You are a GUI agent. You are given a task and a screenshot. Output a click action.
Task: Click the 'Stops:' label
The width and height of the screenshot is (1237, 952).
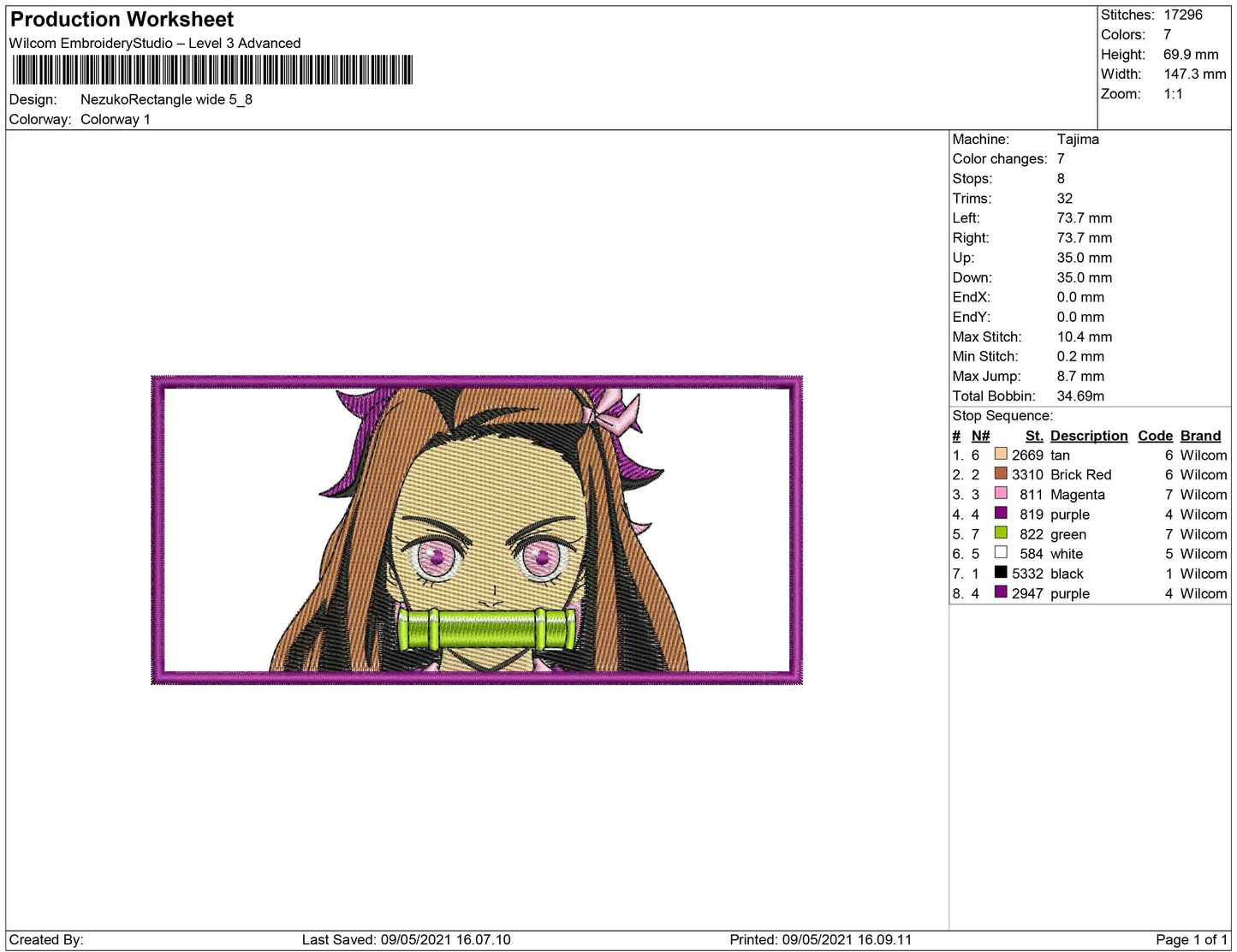[972, 179]
